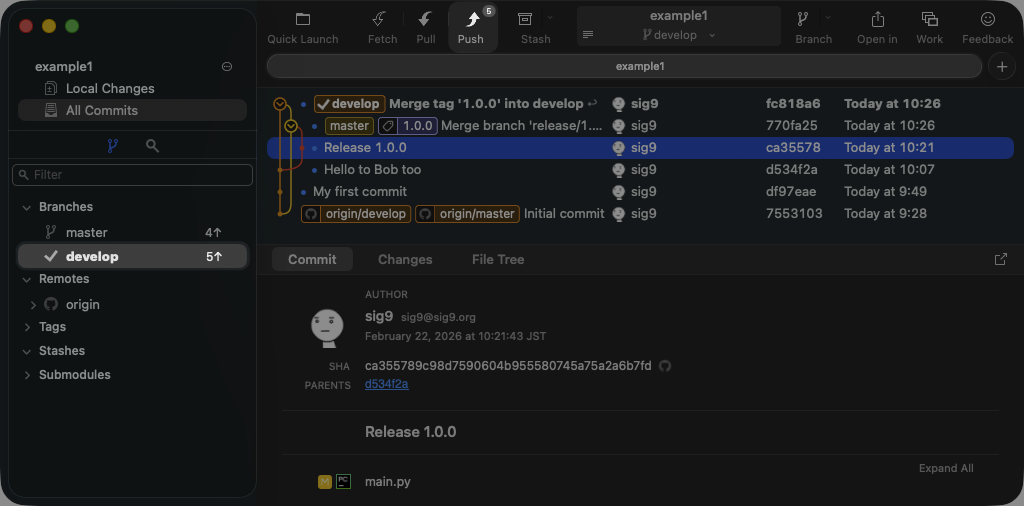
Task: Switch sidebar to the branches view icon
Action: pyautogui.click(x=112, y=146)
